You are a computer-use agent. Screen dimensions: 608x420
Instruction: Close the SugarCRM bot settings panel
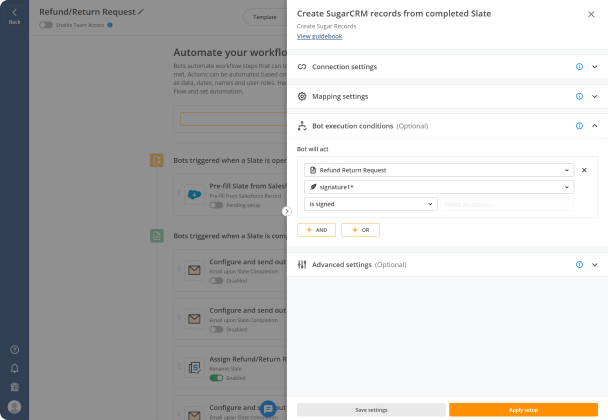pos(591,14)
